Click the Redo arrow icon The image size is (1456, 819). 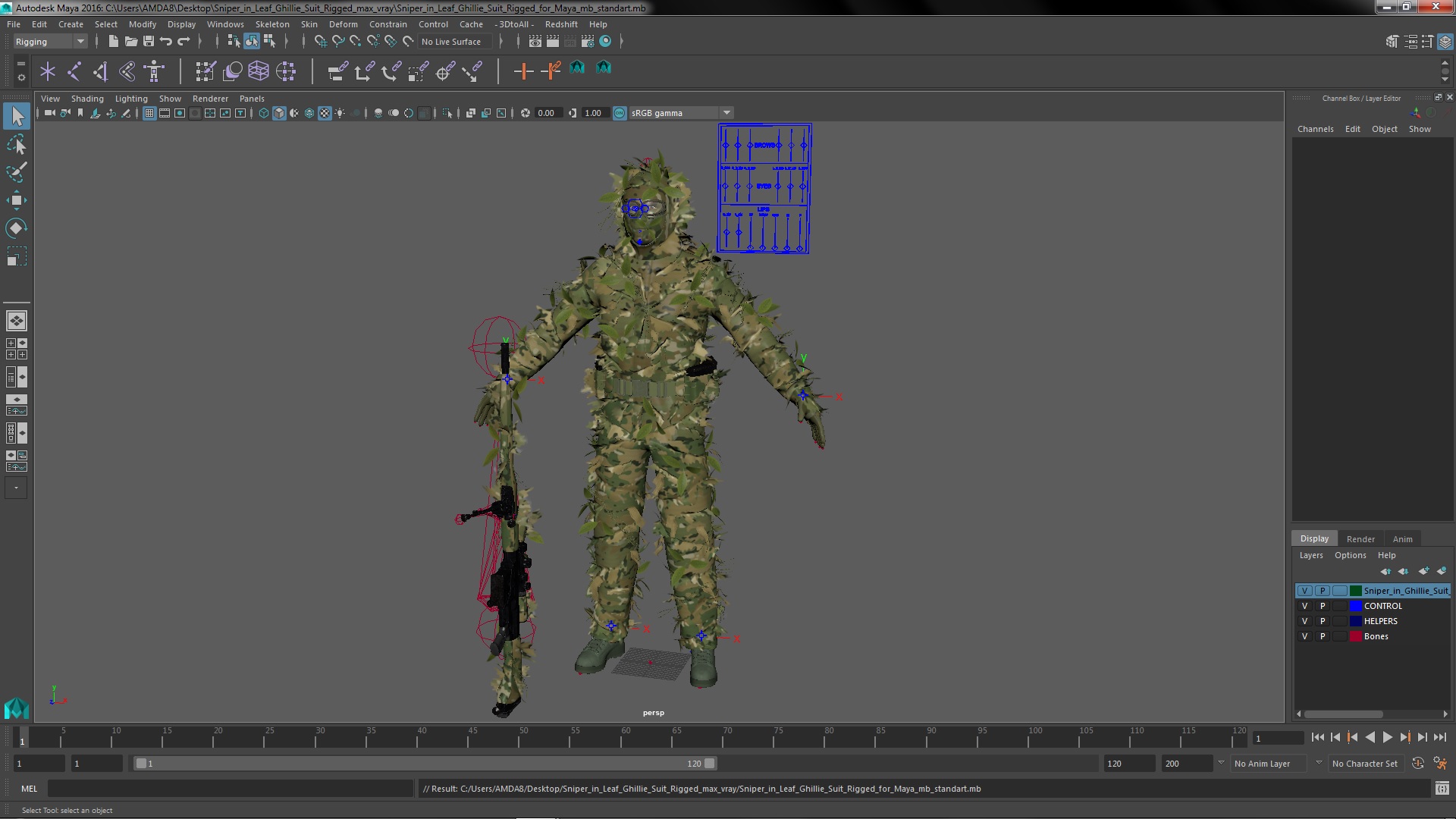tap(184, 42)
